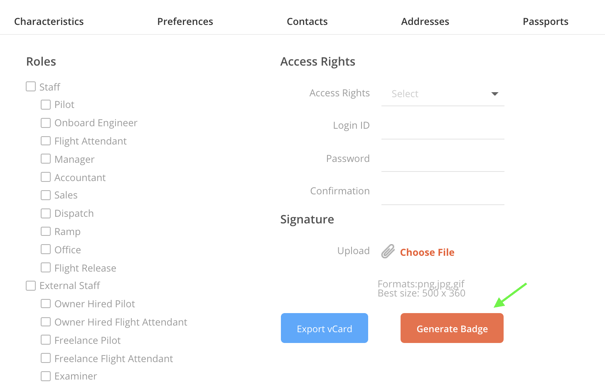Viewport: 605px width, 387px height.
Task: Click the Export vCard button
Action: point(324,328)
